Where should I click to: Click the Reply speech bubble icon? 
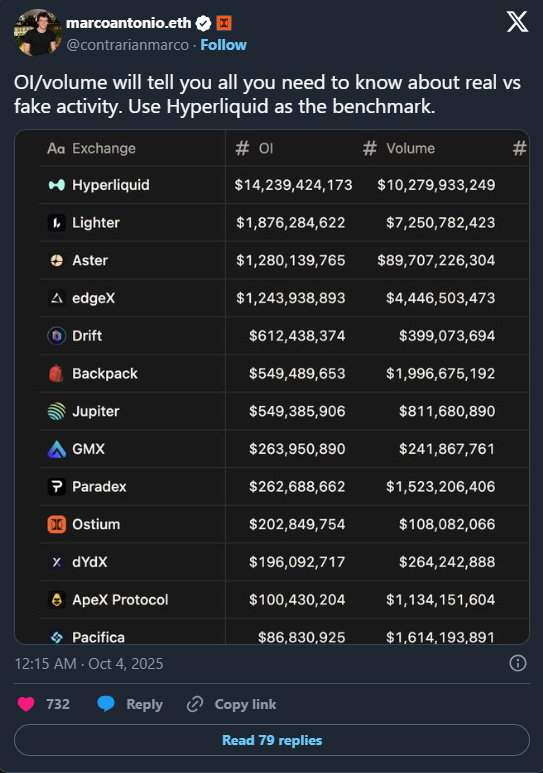coord(106,704)
